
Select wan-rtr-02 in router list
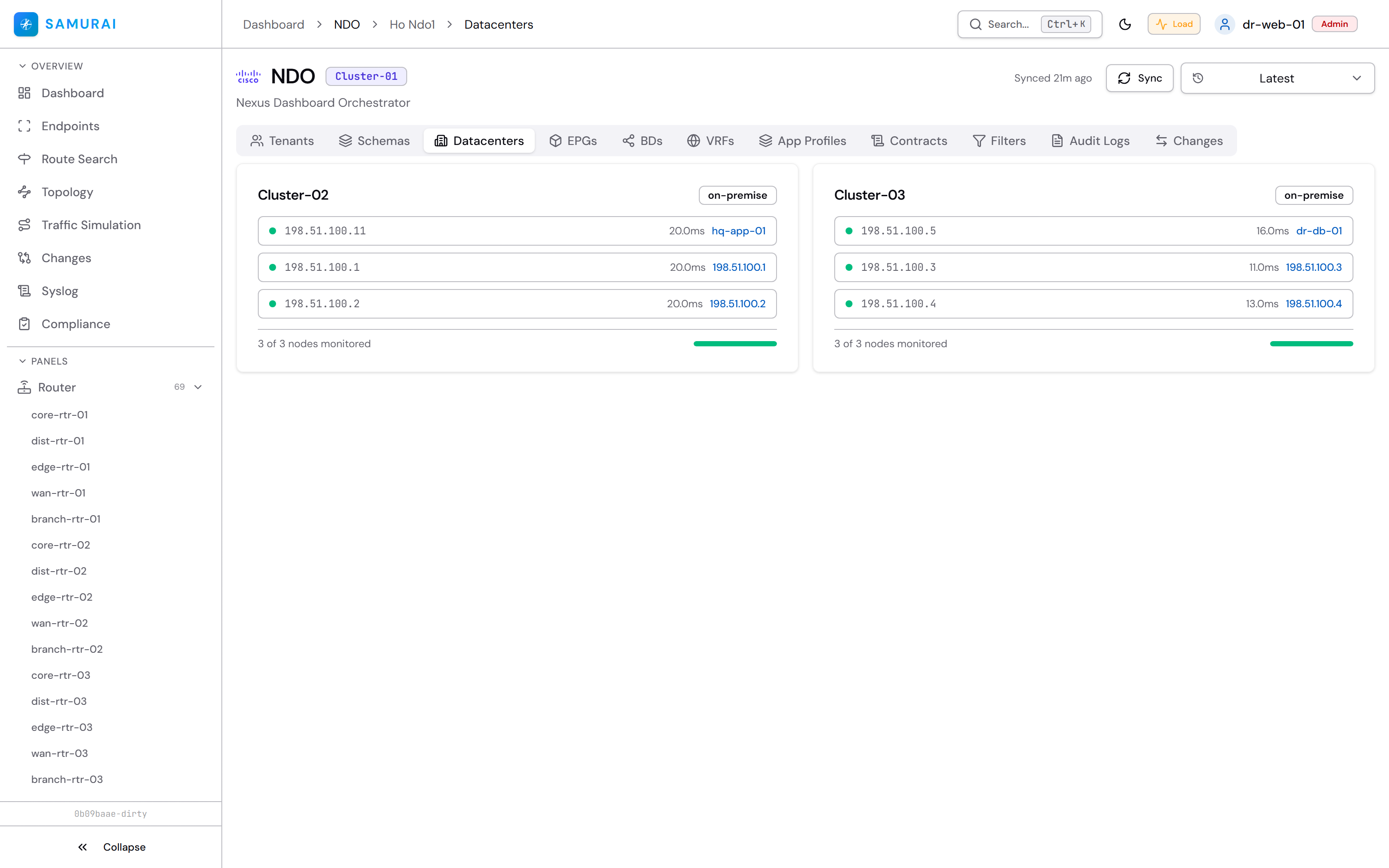click(x=60, y=623)
